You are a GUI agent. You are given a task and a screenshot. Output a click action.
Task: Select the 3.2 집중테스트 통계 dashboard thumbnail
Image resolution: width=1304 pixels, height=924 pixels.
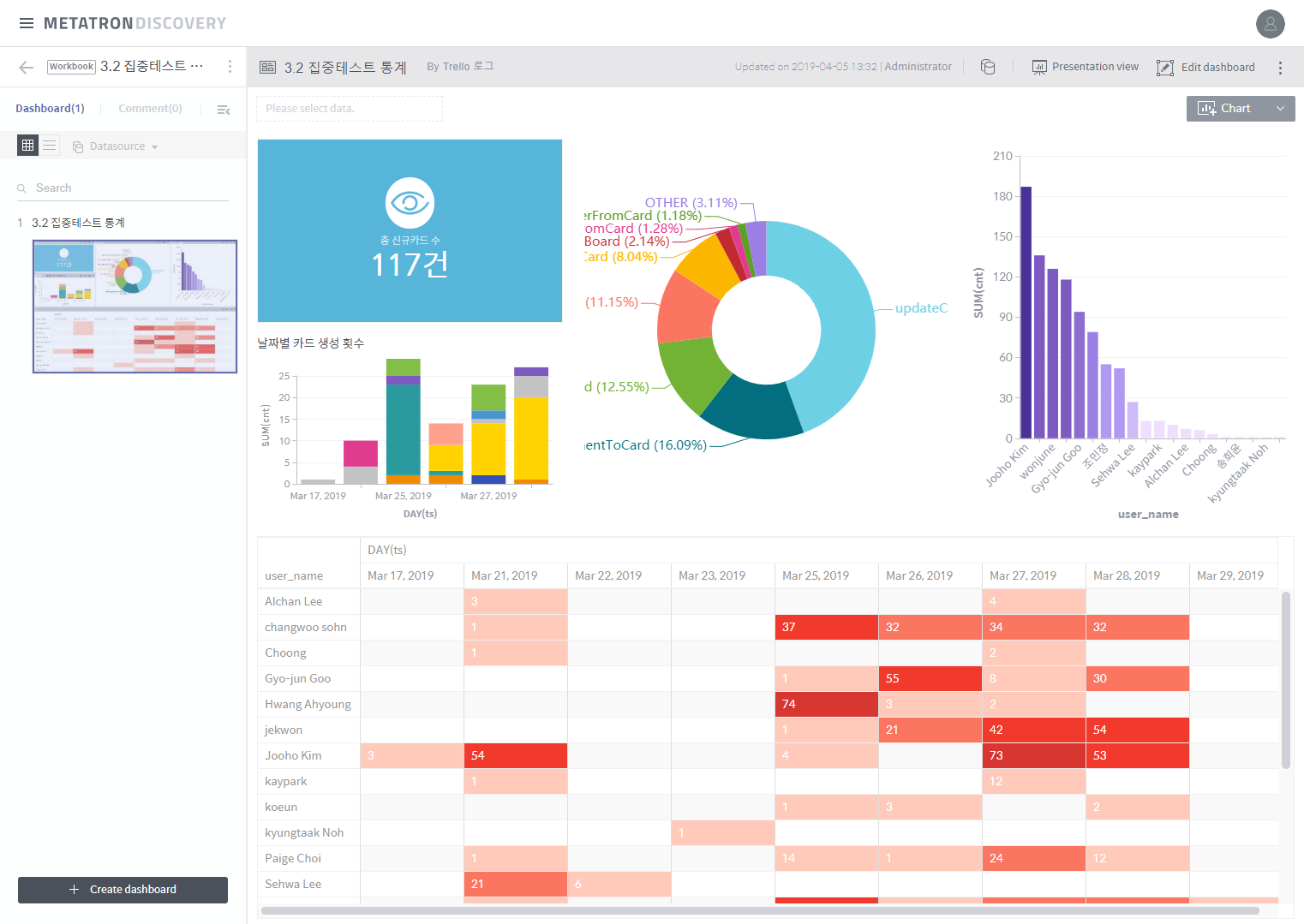[x=135, y=307]
